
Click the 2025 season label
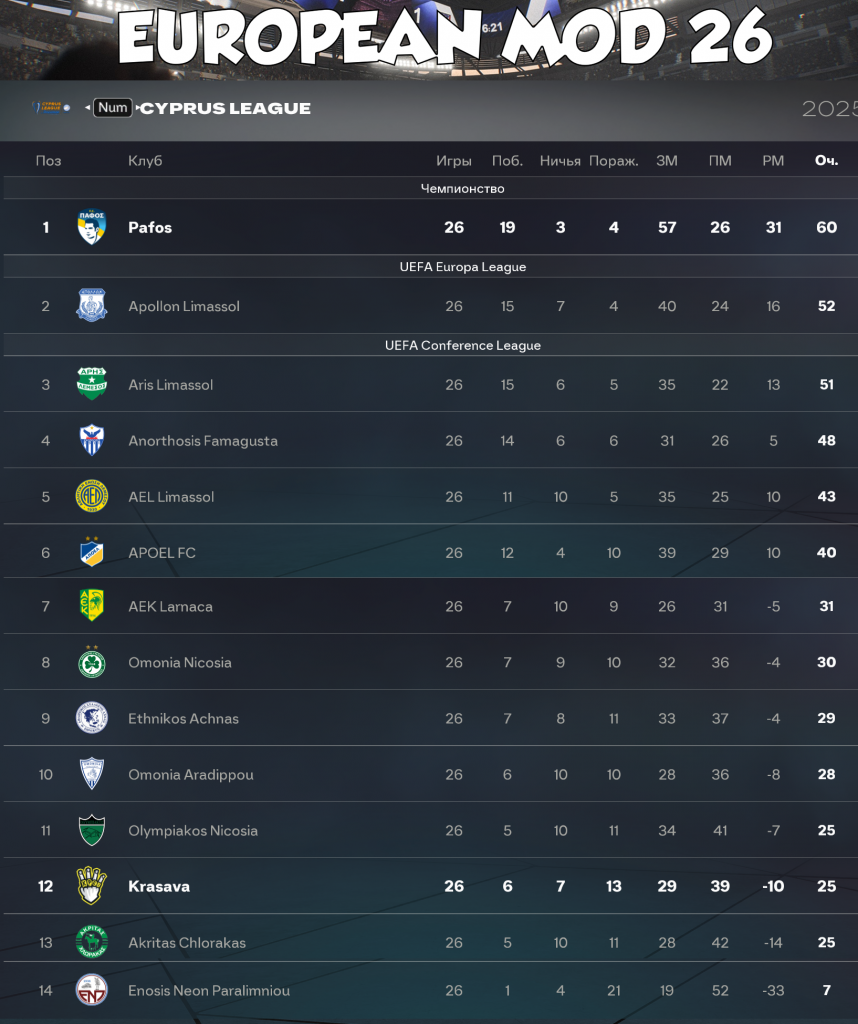pos(831,109)
